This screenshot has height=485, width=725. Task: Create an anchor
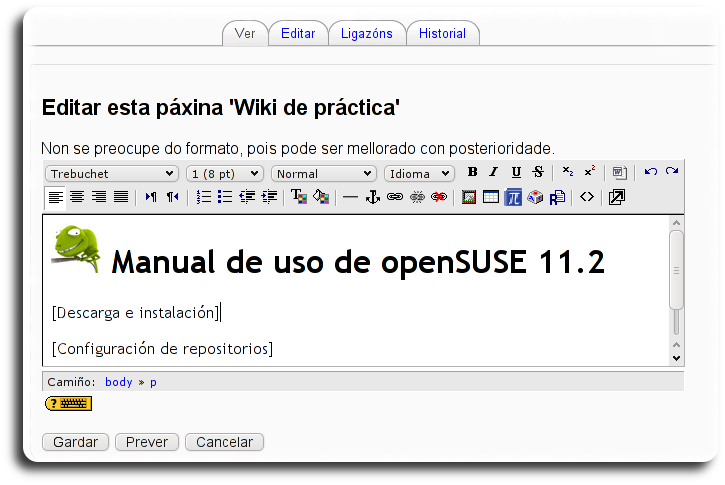373,197
